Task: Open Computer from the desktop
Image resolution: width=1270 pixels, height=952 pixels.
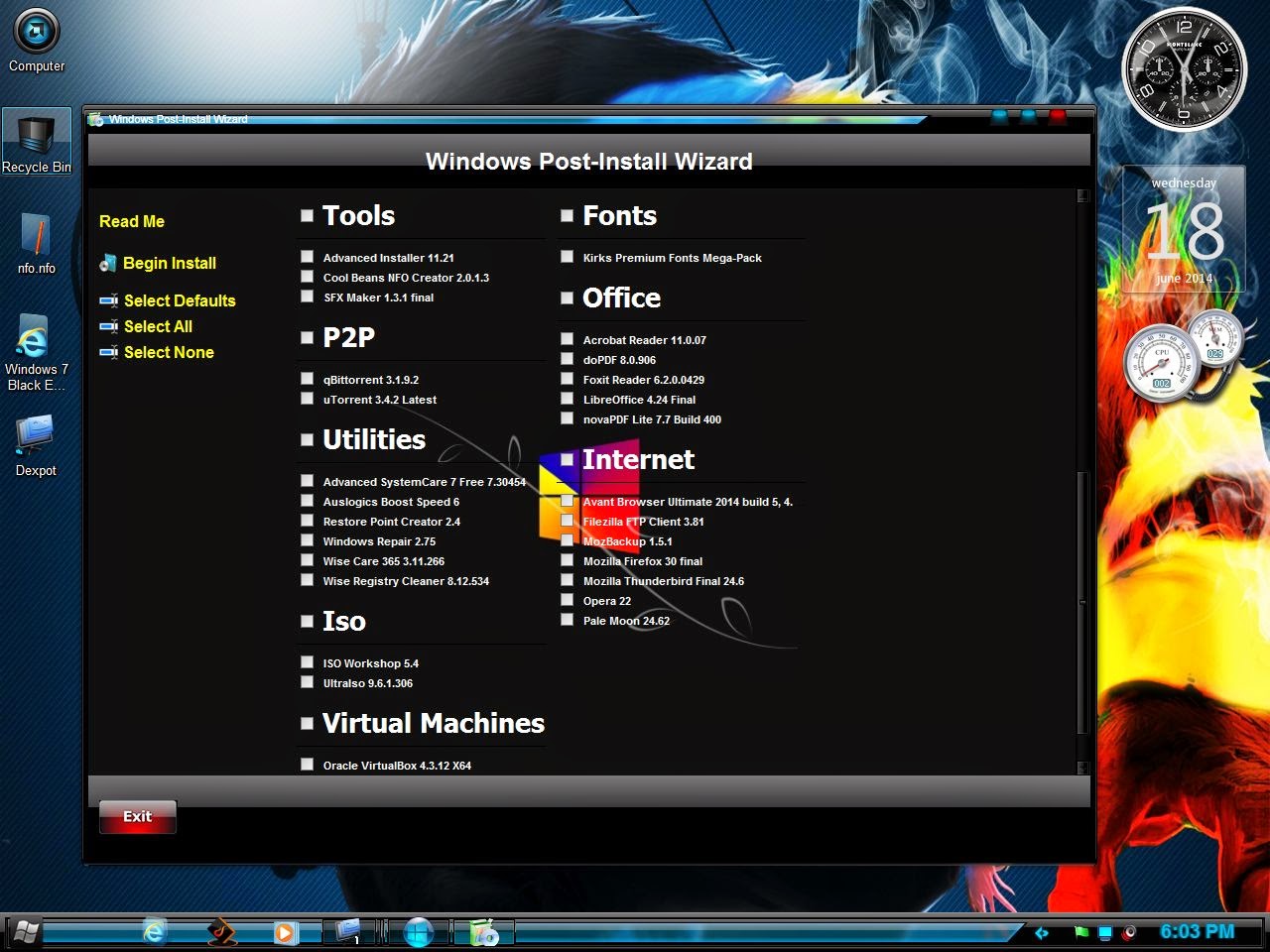Action: coord(36,35)
